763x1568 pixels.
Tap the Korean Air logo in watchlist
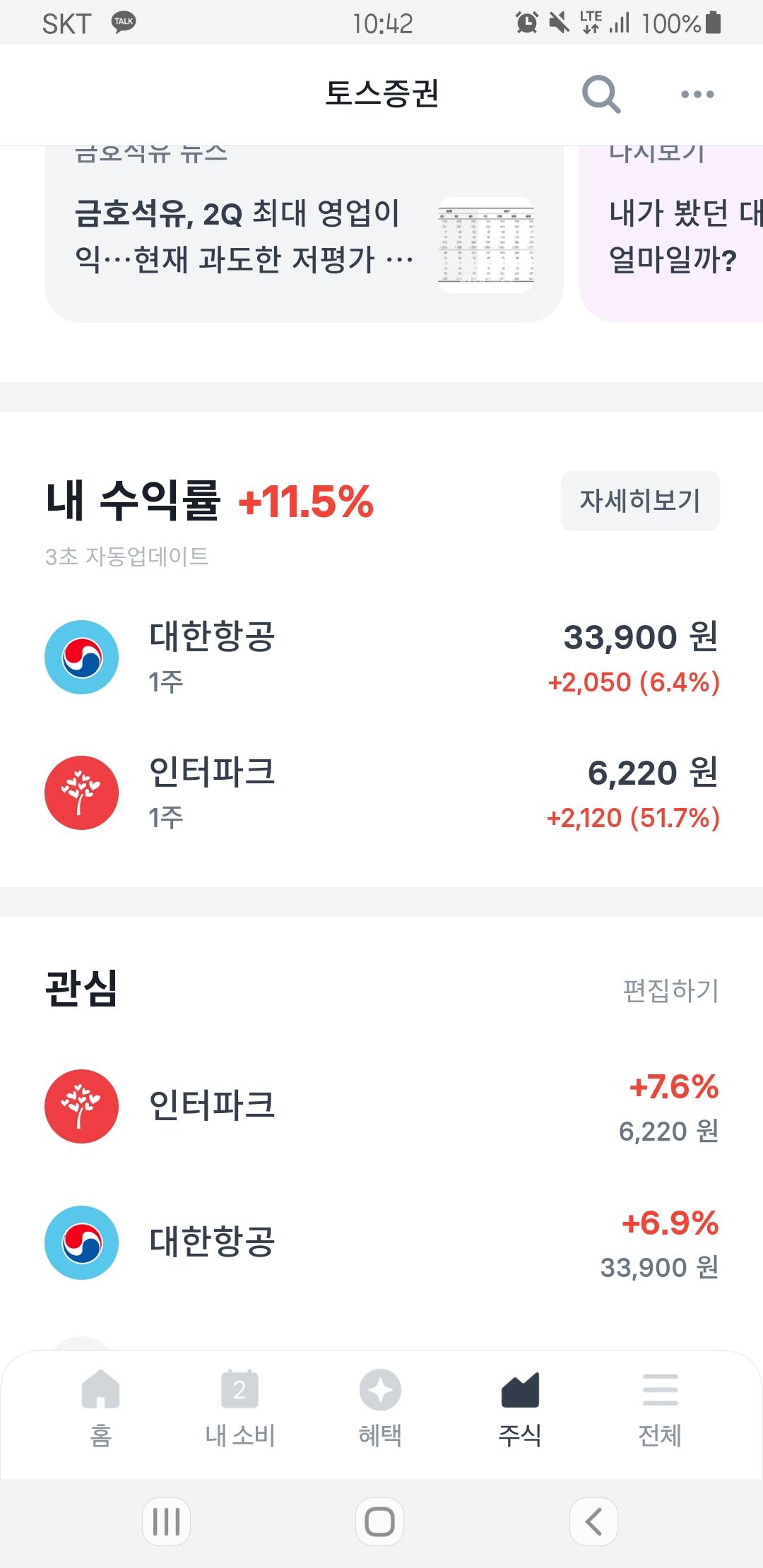(81, 1242)
